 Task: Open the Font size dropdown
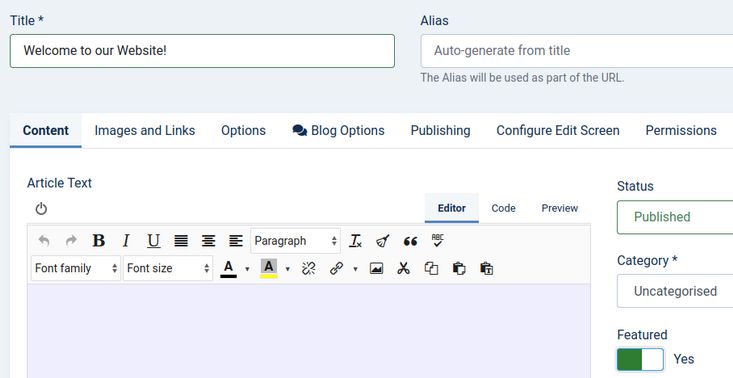(168, 268)
